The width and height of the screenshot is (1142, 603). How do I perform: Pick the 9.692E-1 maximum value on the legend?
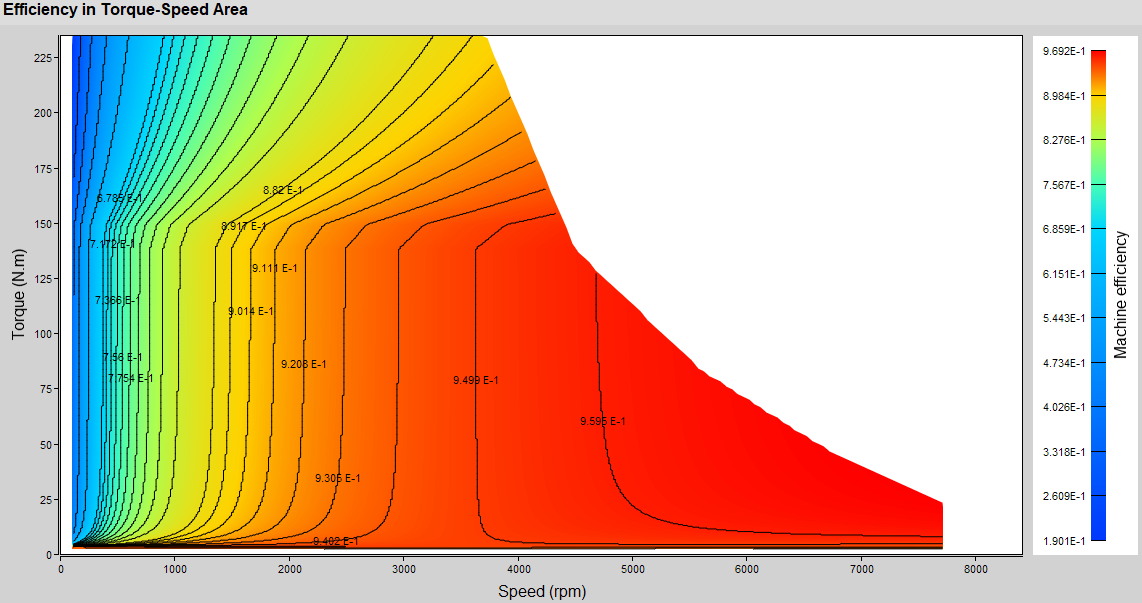[1064, 51]
